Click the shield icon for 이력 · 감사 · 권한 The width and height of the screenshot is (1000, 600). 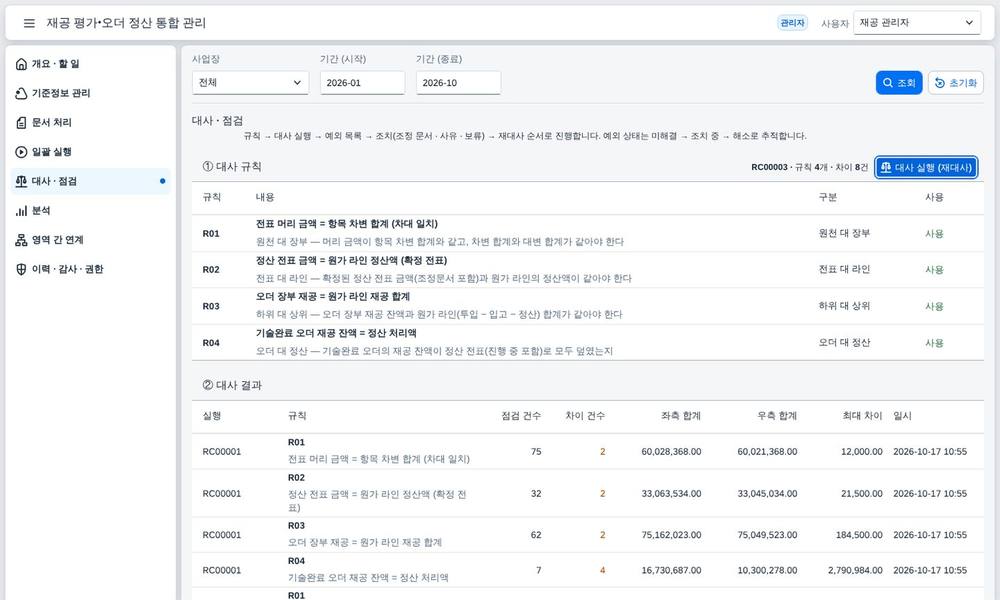(x=21, y=269)
